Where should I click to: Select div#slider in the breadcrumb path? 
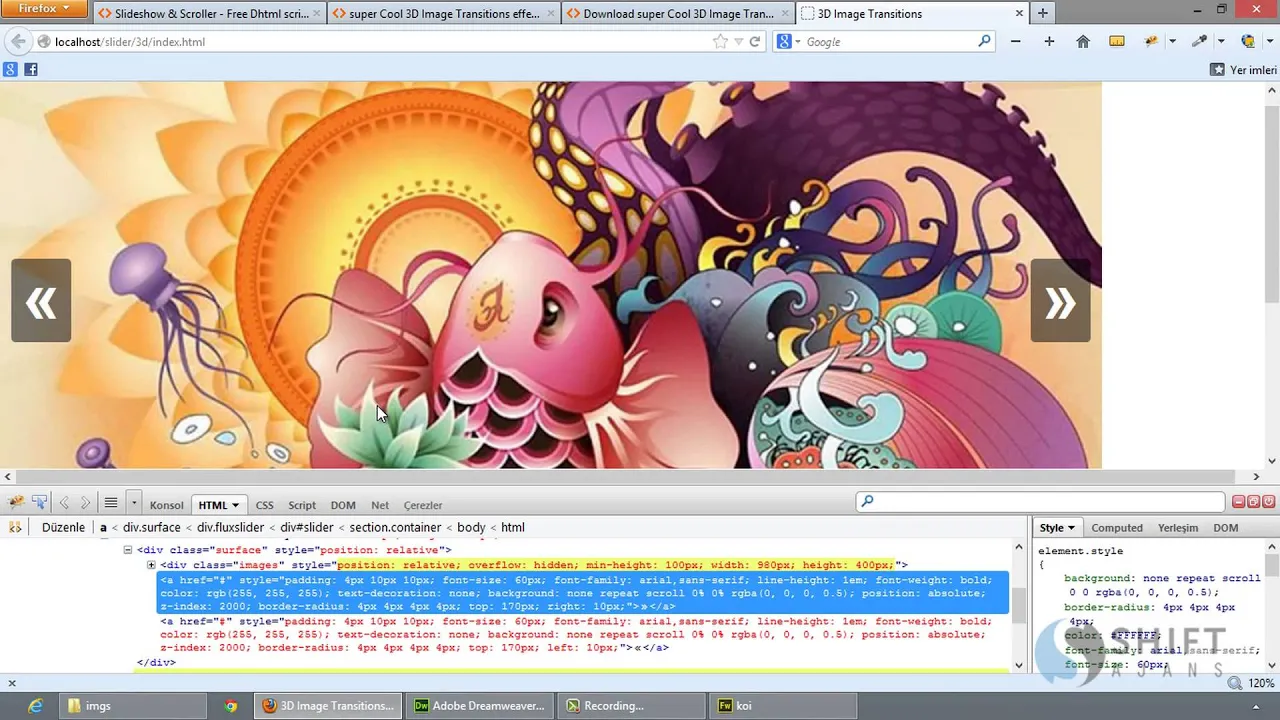point(307,527)
